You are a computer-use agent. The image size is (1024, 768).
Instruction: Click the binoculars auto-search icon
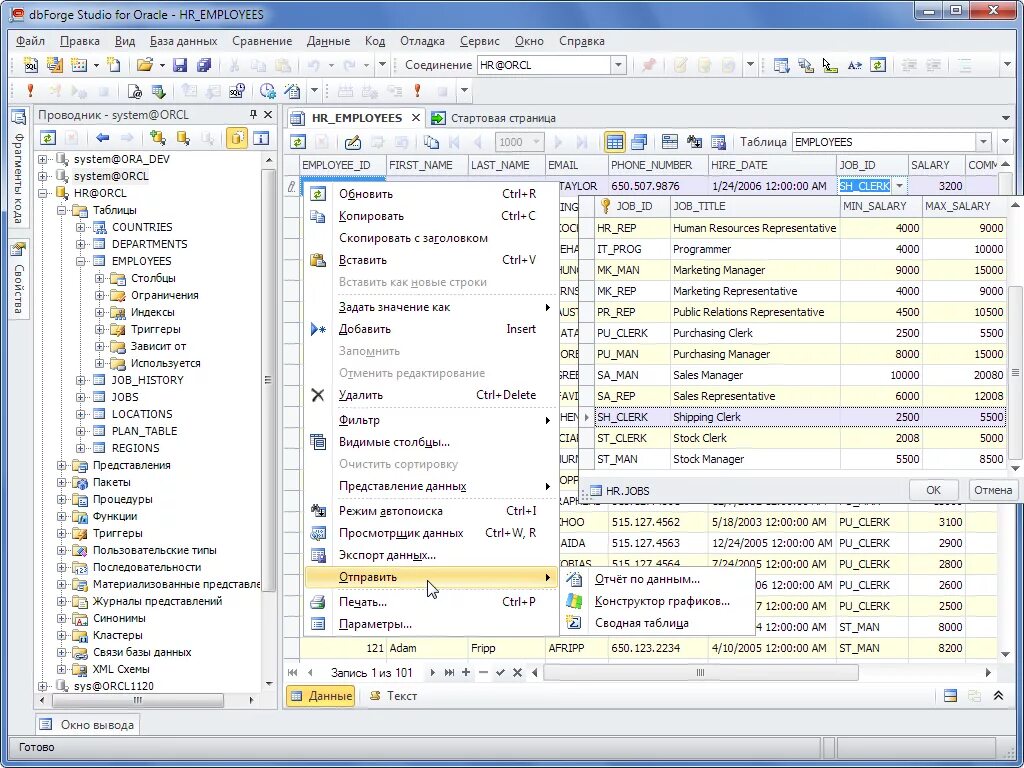[x=694, y=142]
